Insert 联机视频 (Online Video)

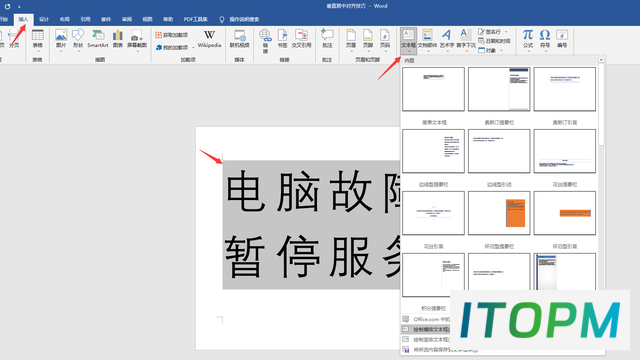(x=240, y=40)
